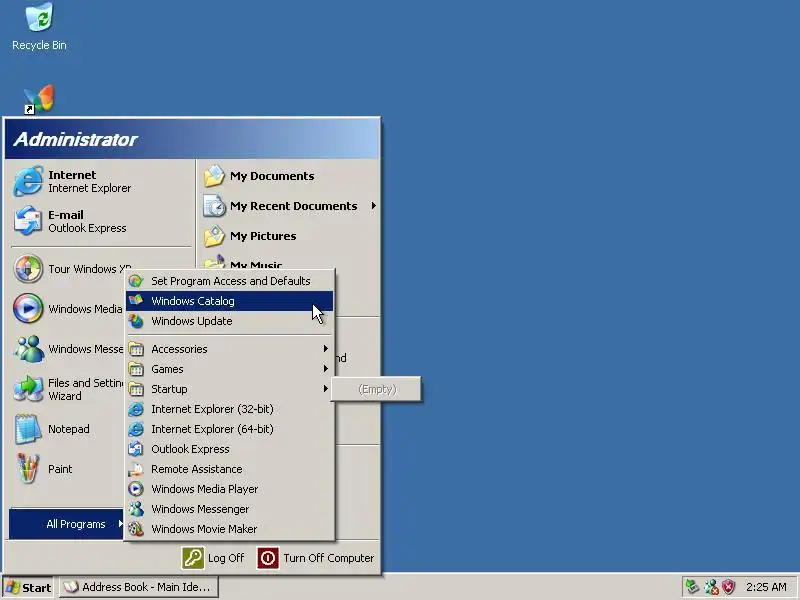Click Internet Explorer (64-bit) icon
This screenshot has height=600, width=800.
(x=136, y=429)
